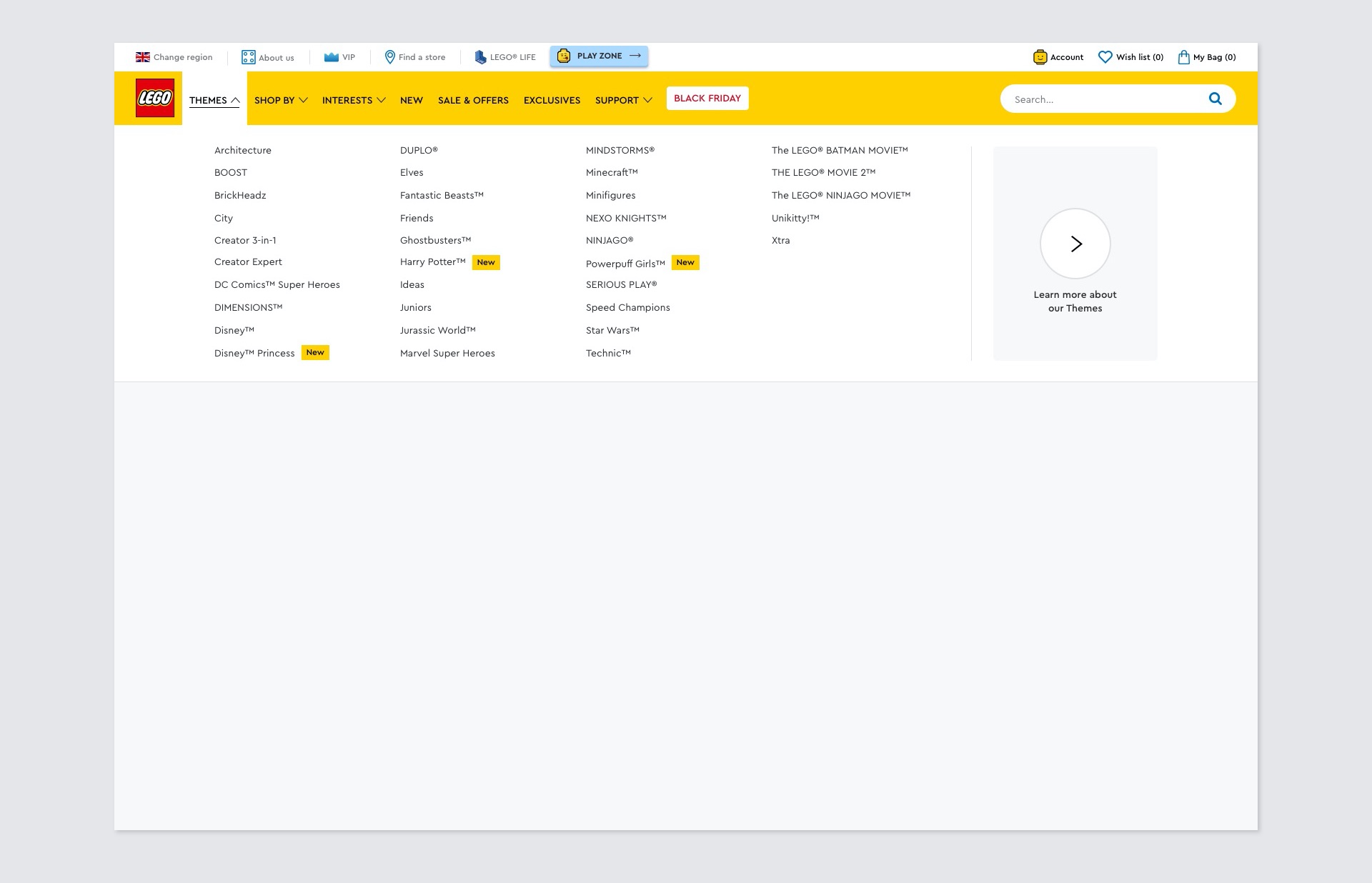Click the LEGO logo

point(155,98)
